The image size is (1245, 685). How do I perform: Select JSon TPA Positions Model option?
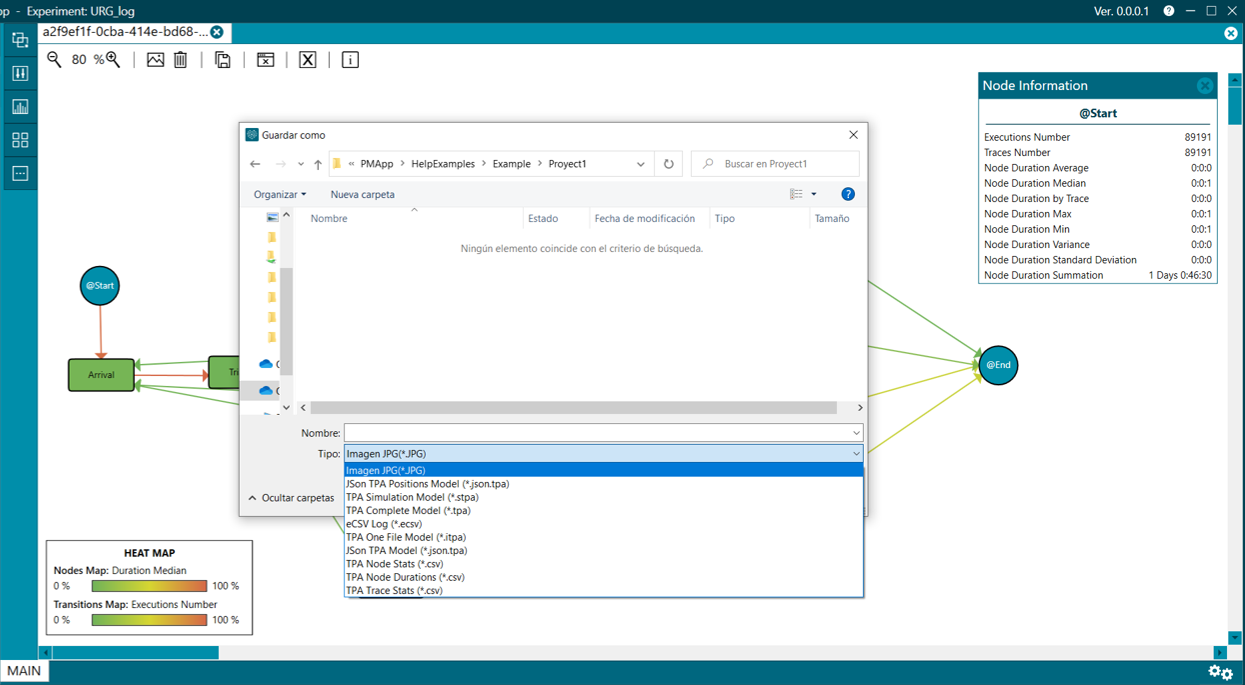tap(603, 484)
